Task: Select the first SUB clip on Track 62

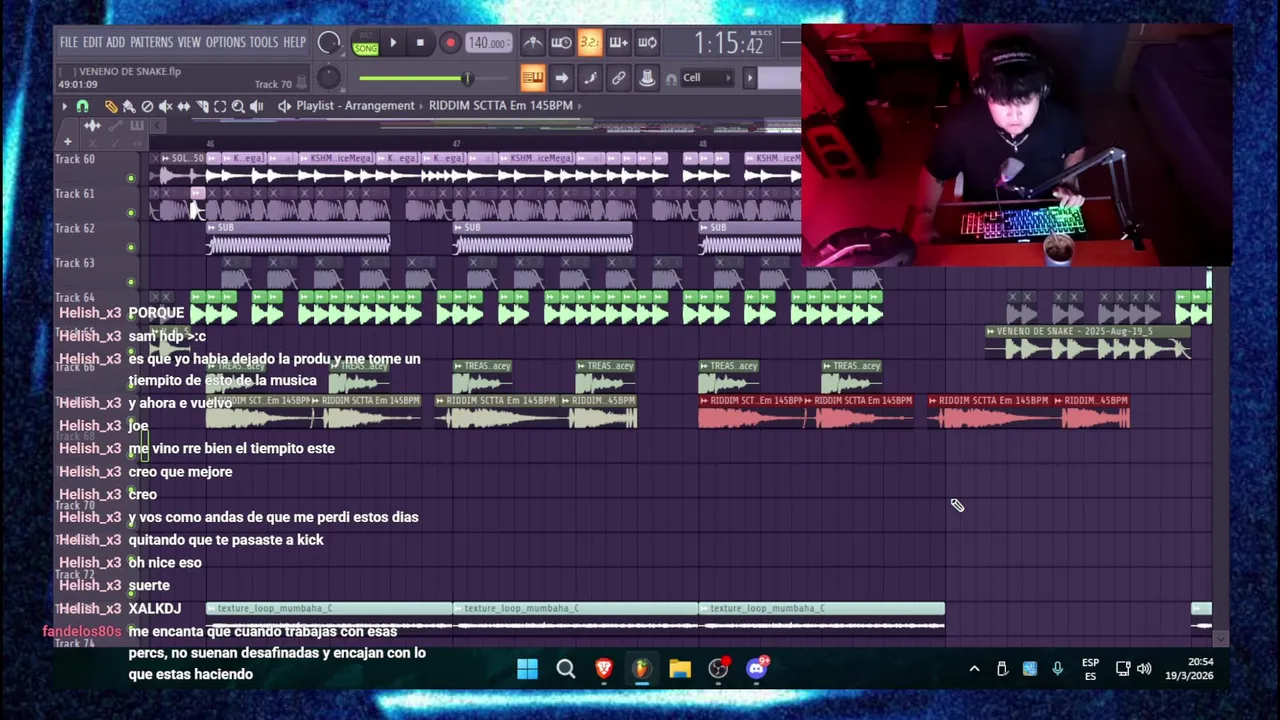Action: 298,238
